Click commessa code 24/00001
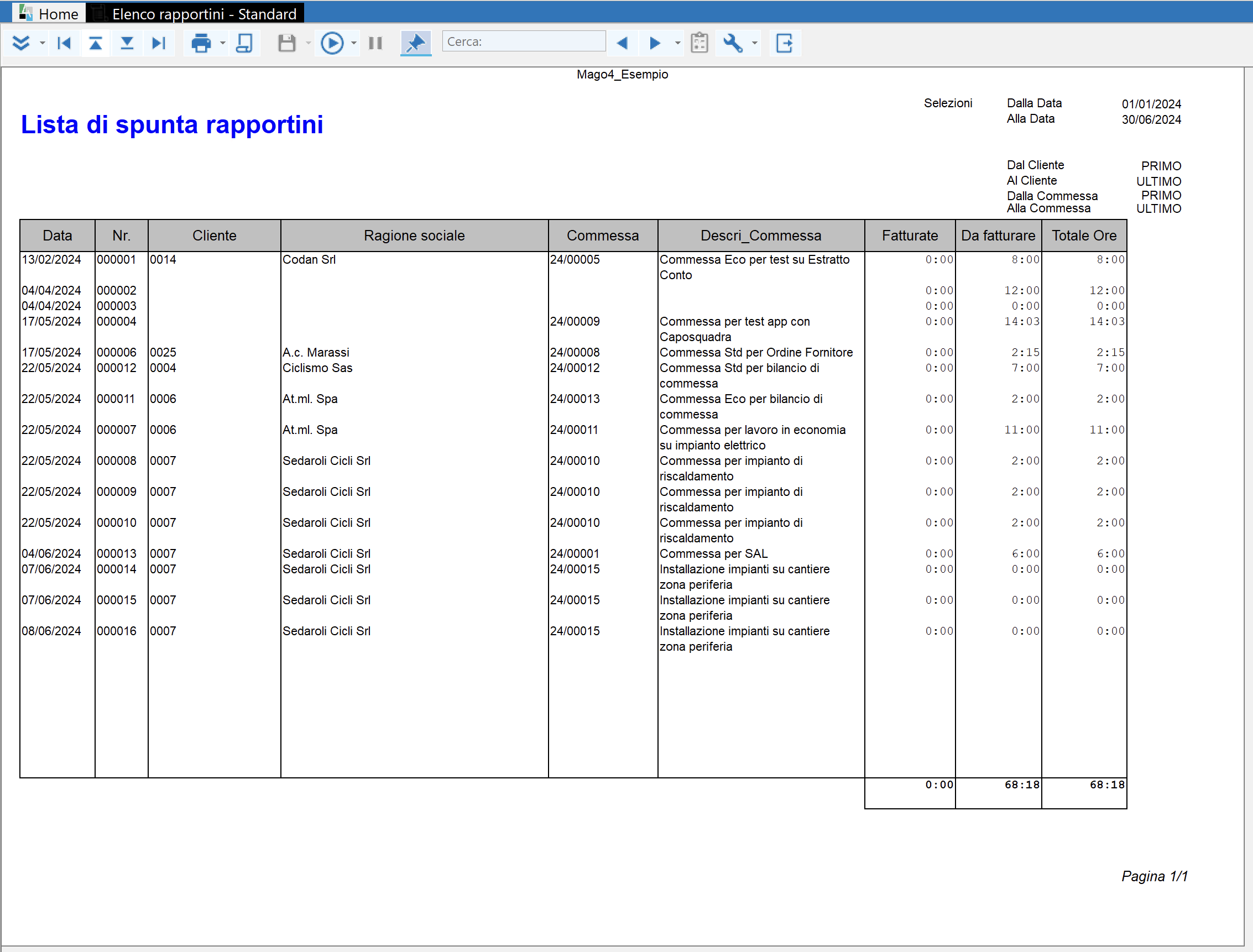The image size is (1253, 952). 575,553
